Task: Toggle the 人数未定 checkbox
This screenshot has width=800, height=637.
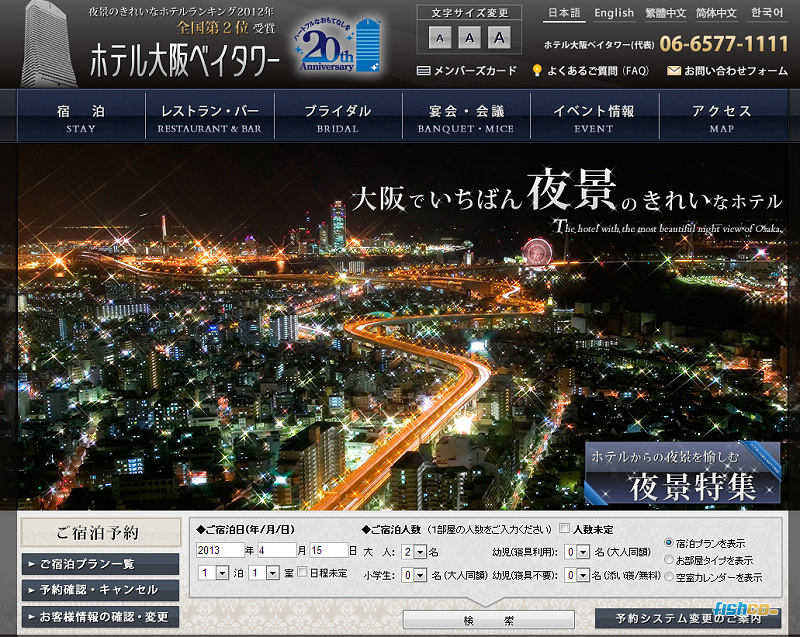Action: pyautogui.click(x=564, y=528)
